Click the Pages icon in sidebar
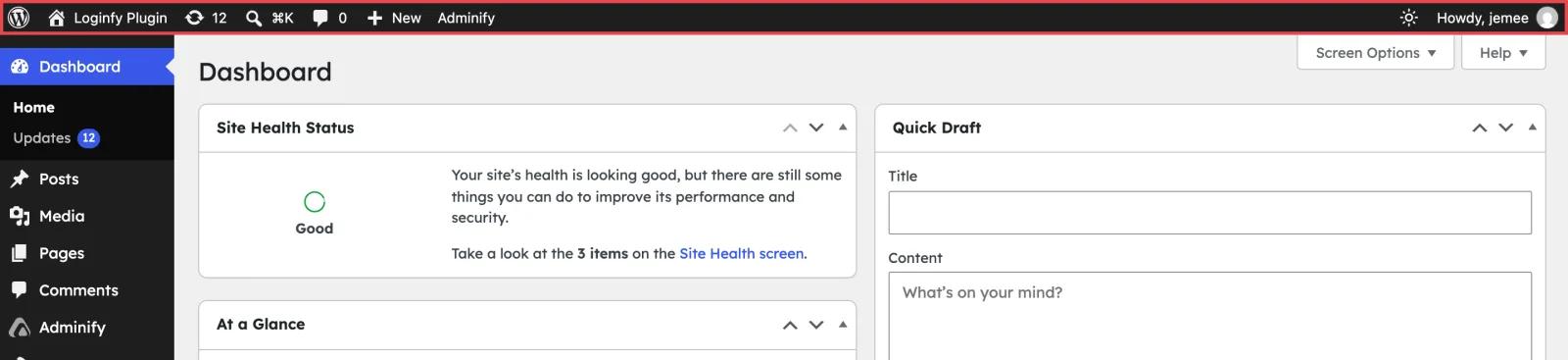Viewport: 1568px width, 360px height. (x=20, y=253)
